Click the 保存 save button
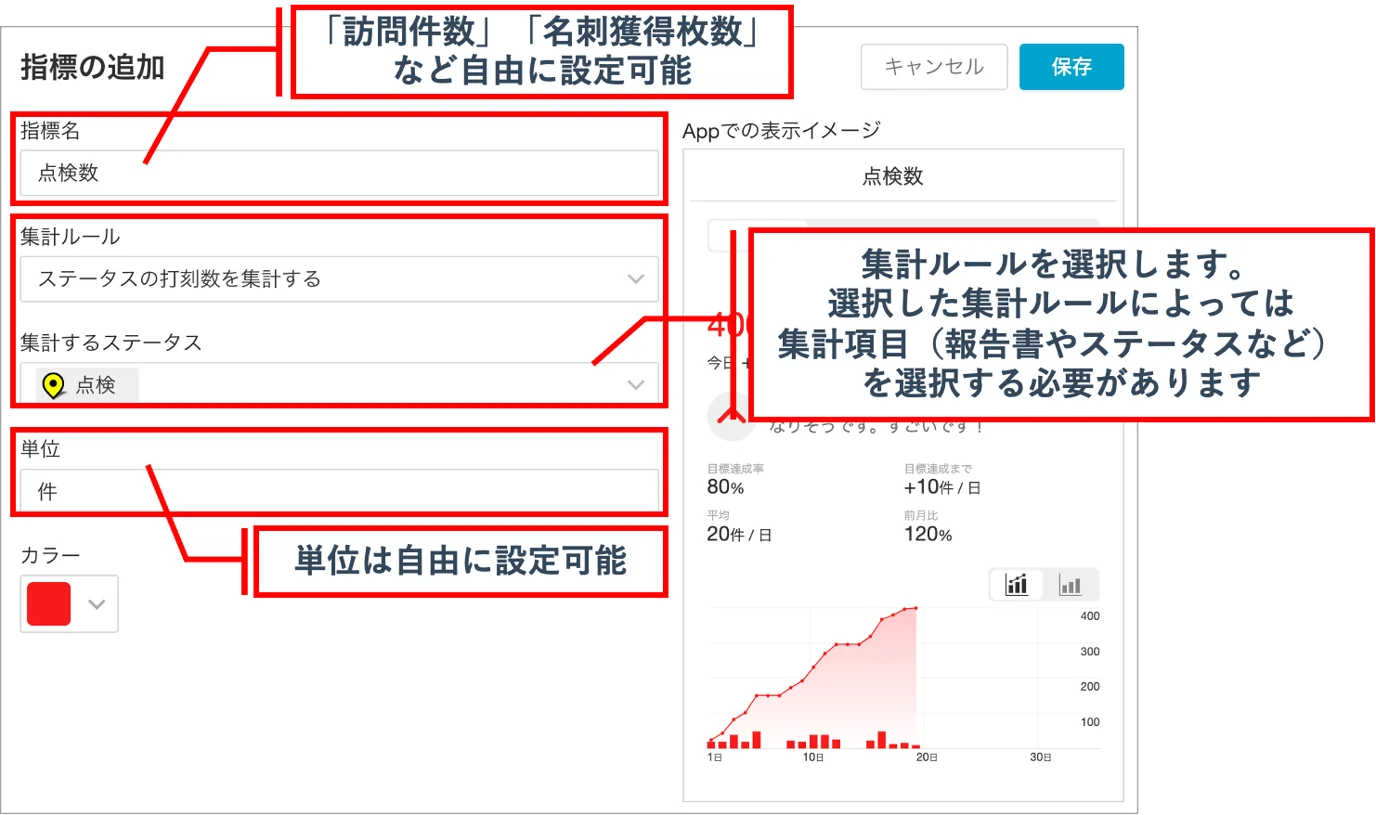Image resolution: width=1376 pixels, height=815 pixels. pyautogui.click(x=1071, y=67)
